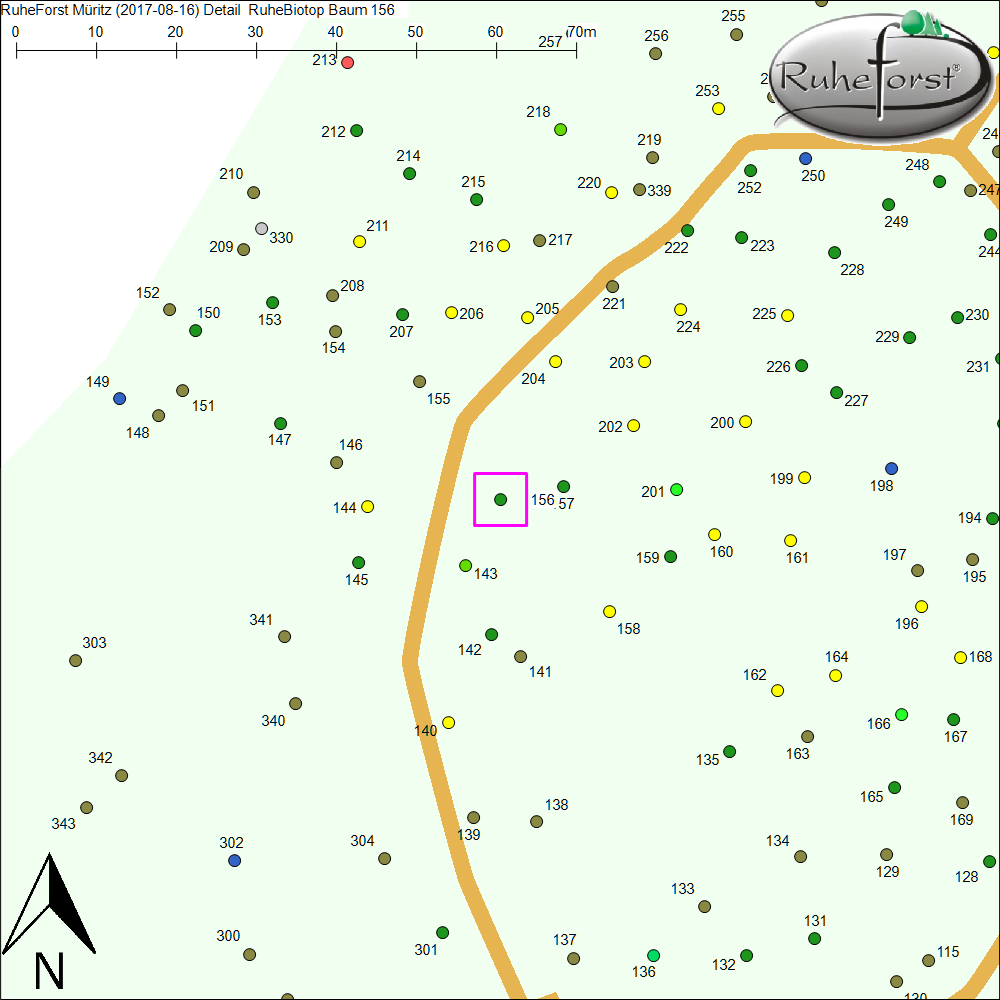Select the highlighted tree 156 in magenta box

pos(500,499)
